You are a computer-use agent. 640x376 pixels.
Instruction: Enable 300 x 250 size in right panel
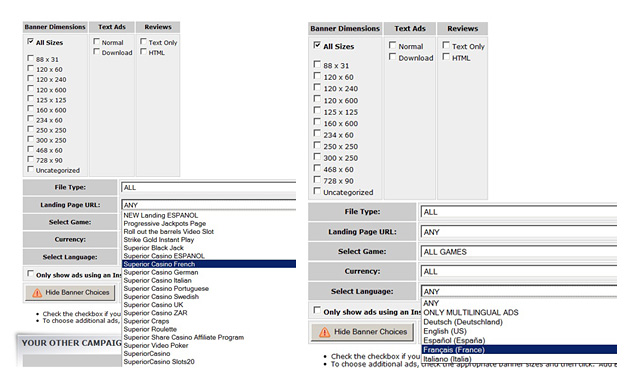317,157
